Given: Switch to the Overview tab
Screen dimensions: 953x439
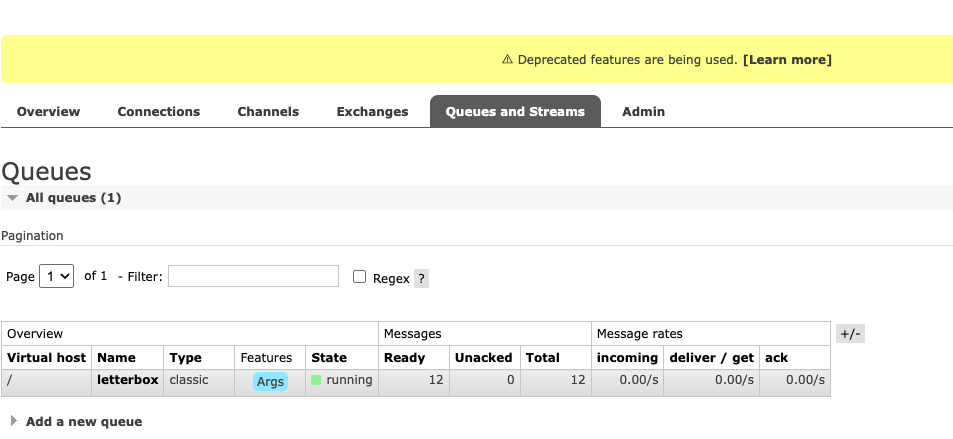Looking at the screenshot, I should click(49, 112).
